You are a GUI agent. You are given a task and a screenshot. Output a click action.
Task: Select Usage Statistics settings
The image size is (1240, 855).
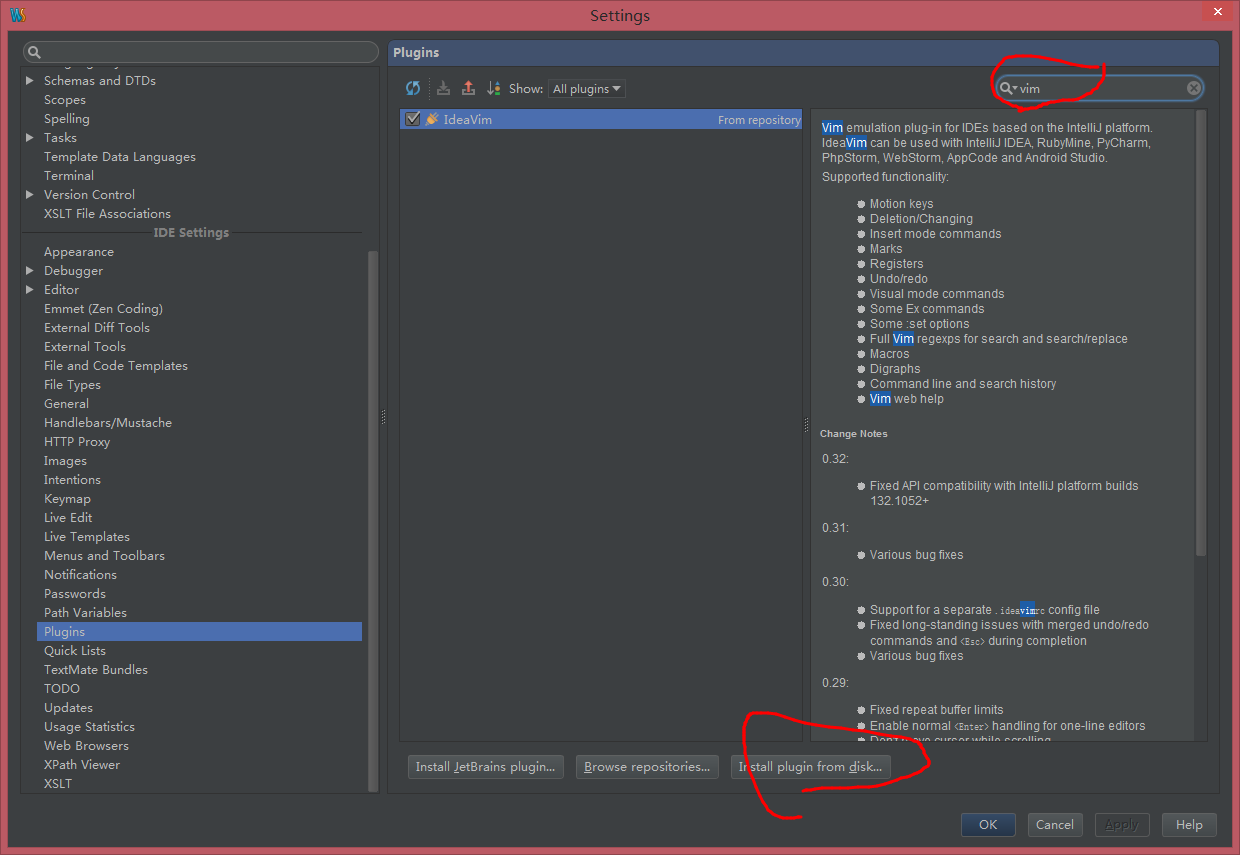(89, 727)
